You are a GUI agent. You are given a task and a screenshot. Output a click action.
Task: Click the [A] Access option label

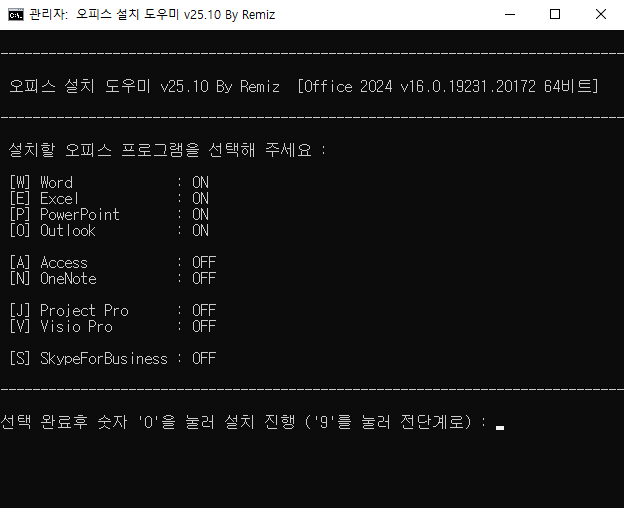coord(48,263)
